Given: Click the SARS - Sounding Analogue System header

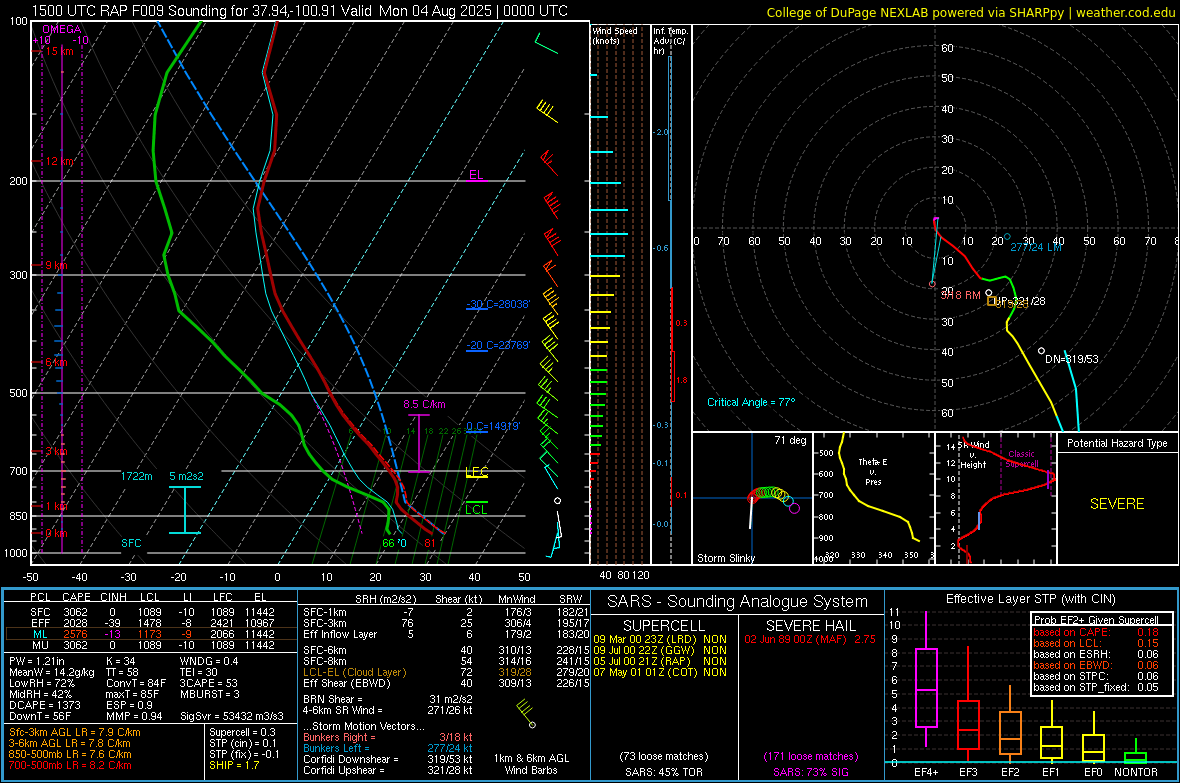Looking at the screenshot, I should point(737,602).
